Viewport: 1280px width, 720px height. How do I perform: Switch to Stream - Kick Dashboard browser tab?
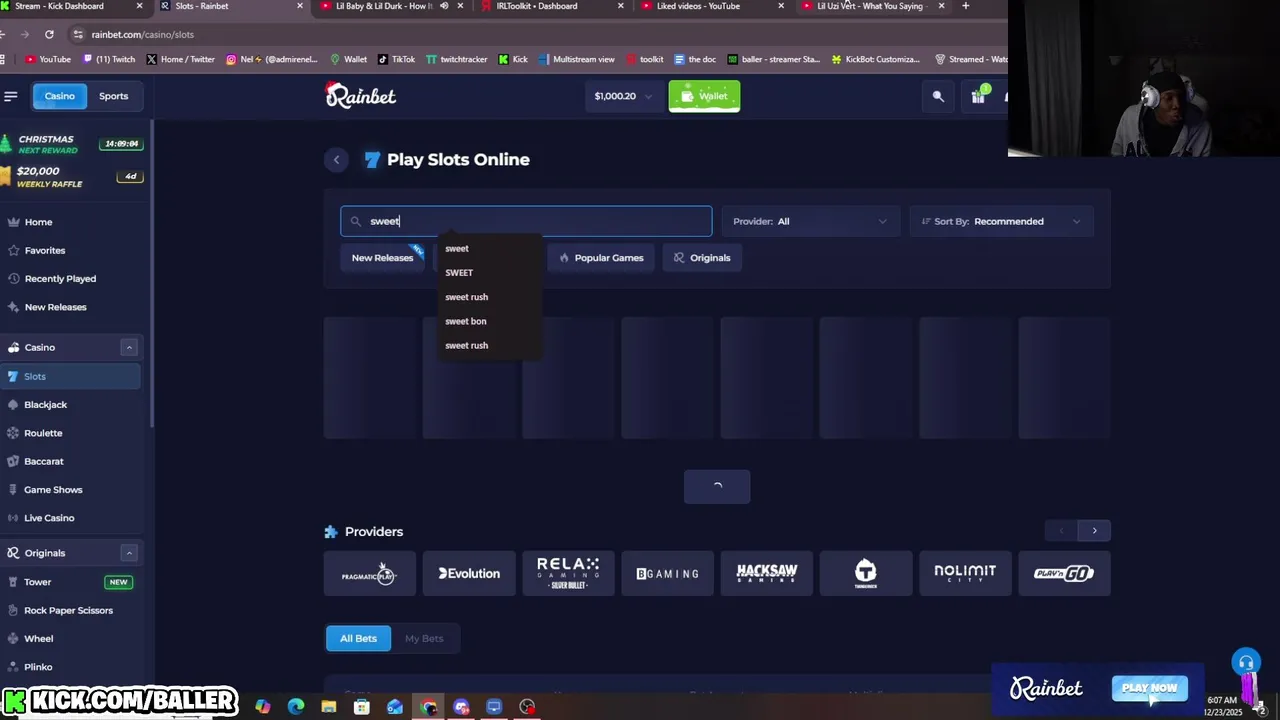[x=68, y=6]
